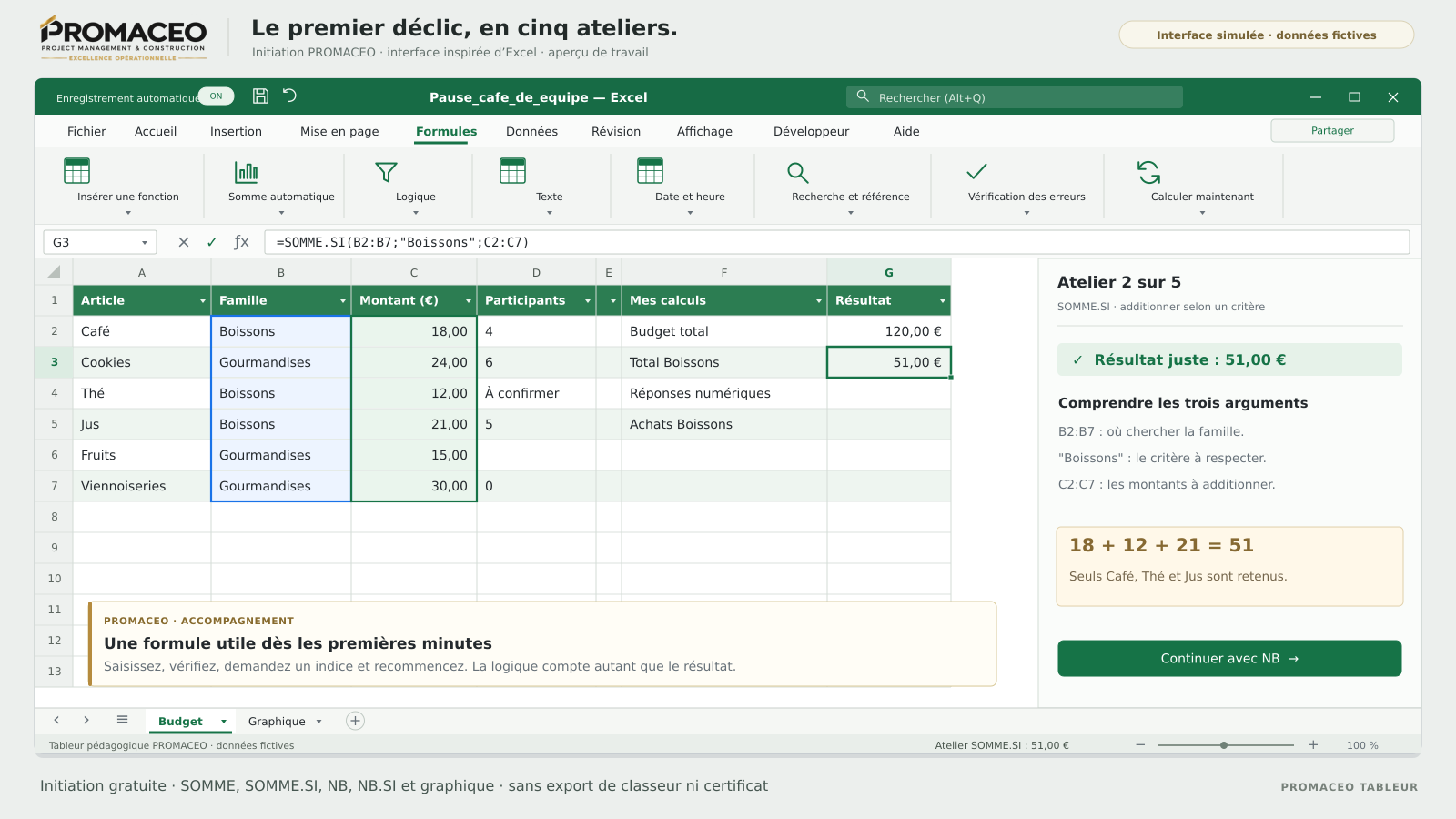
Task: Open the Résultat column filter dropdown
Action: pyautogui.click(x=943, y=301)
